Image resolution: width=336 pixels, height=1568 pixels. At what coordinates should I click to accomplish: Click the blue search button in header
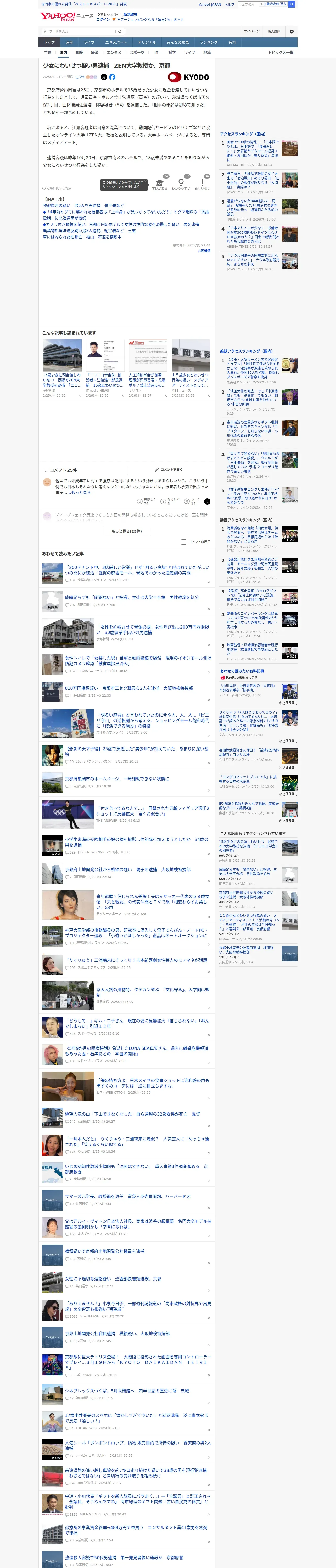[x=292, y=4]
